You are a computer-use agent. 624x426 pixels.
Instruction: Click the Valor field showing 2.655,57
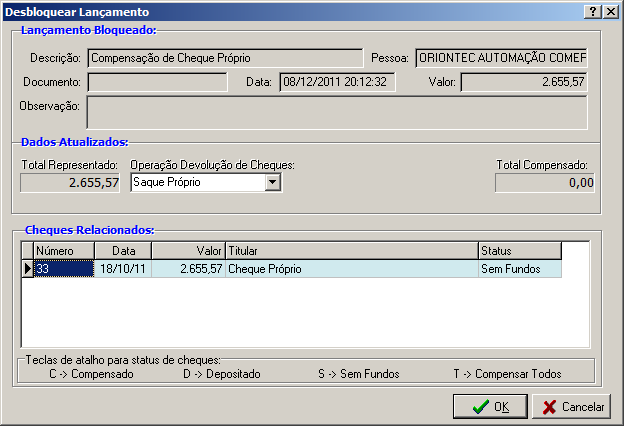tap(525, 81)
